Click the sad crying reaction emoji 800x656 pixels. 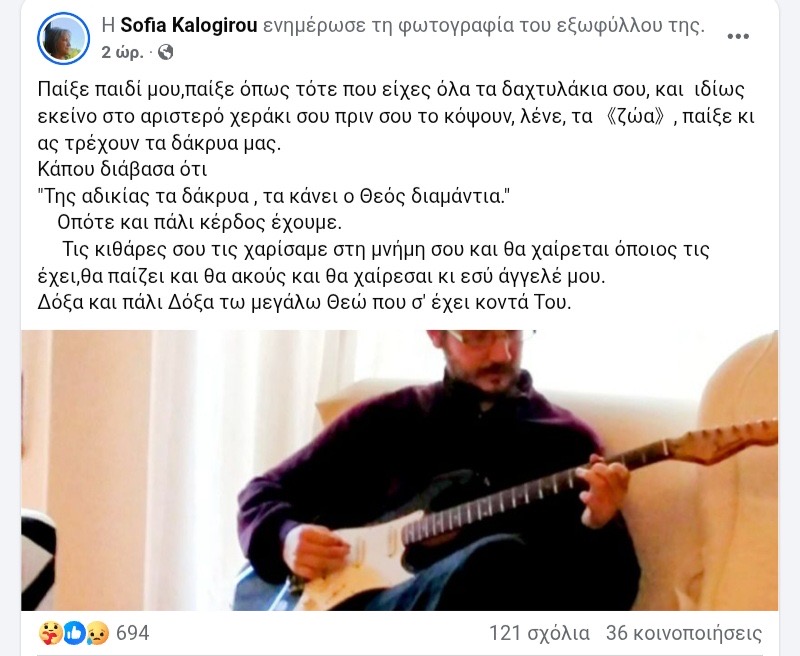97,634
